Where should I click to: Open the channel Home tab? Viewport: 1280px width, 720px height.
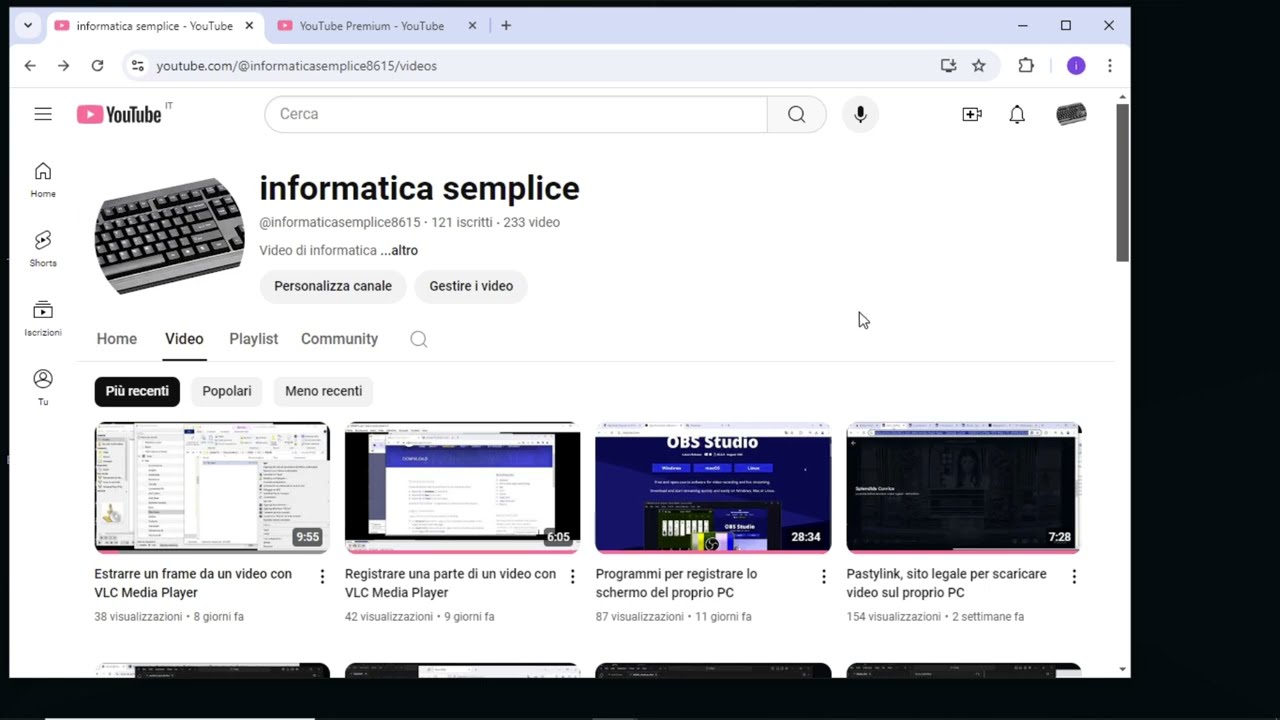pyautogui.click(x=117, y=339)
